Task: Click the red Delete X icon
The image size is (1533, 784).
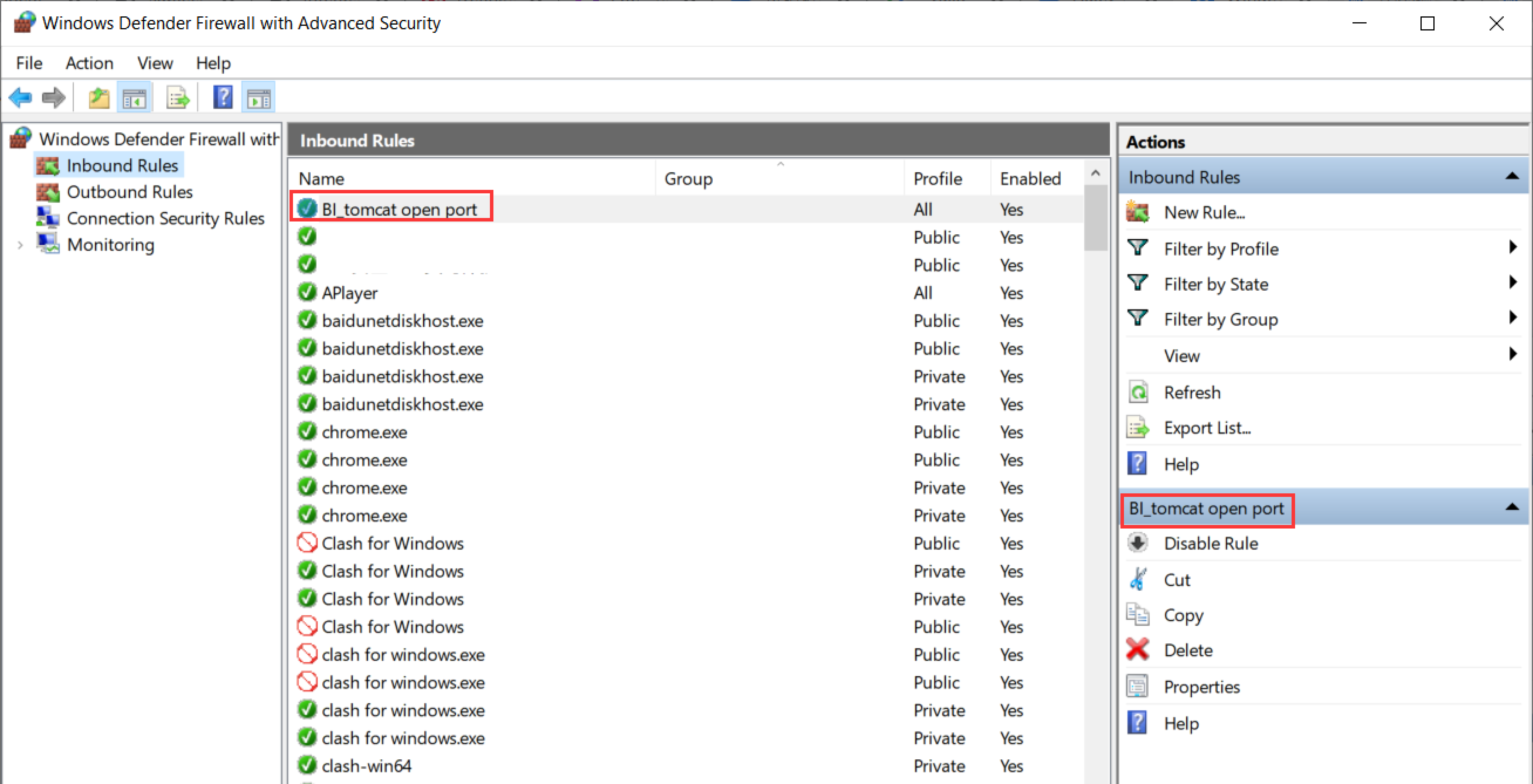Action: click(x=1137, y=650)
